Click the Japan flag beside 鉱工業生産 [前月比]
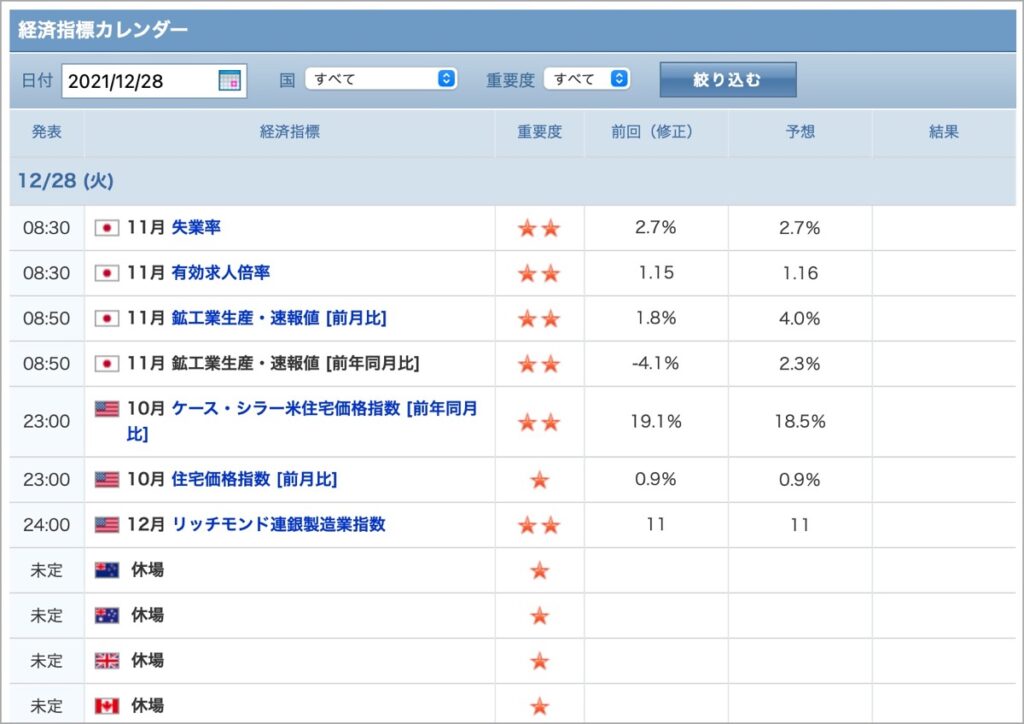This screenshot has height=724, width=1024. click(106, 319)
